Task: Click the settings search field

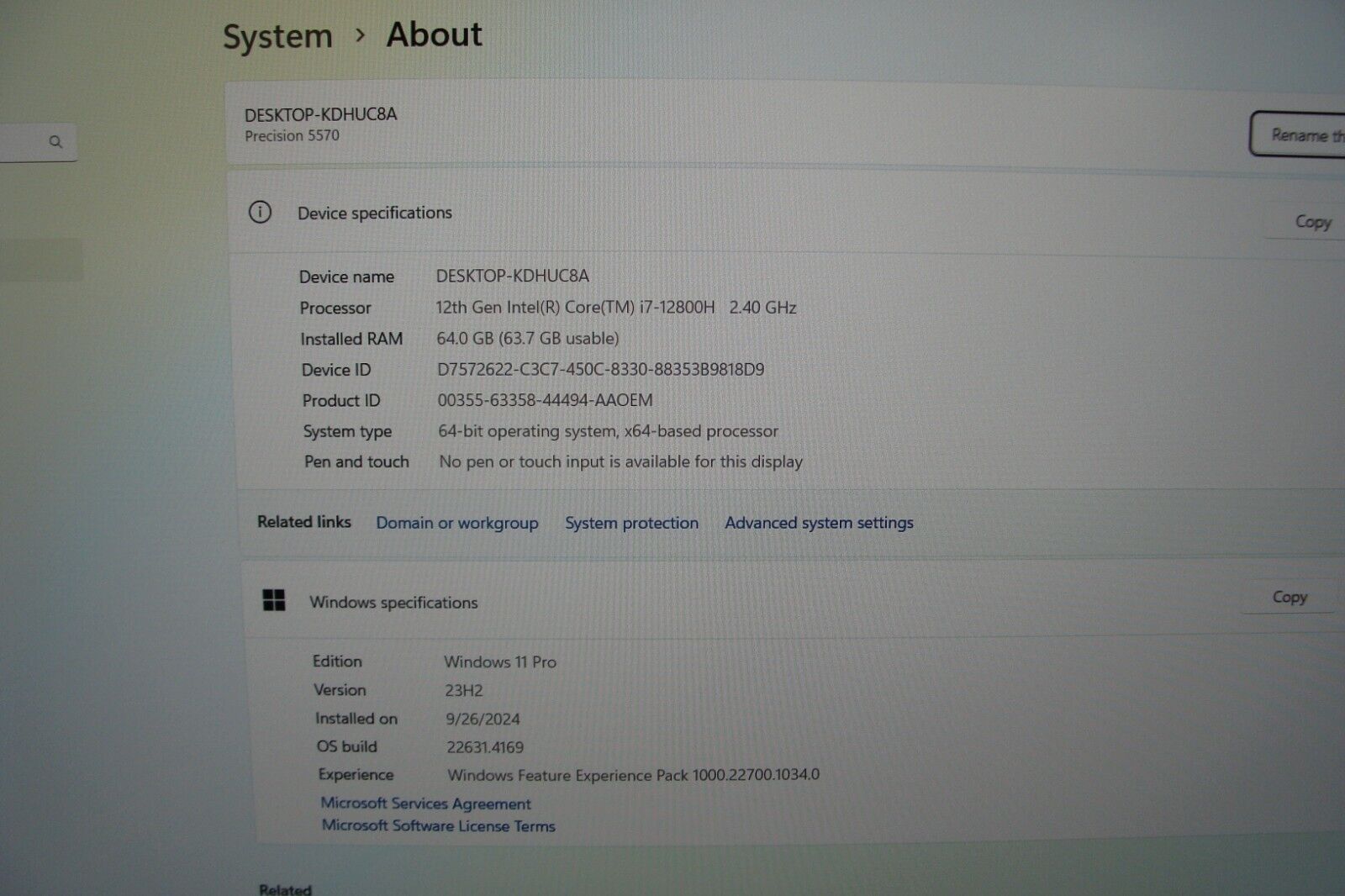Action: pyautogui.click(x=38, y=142)
